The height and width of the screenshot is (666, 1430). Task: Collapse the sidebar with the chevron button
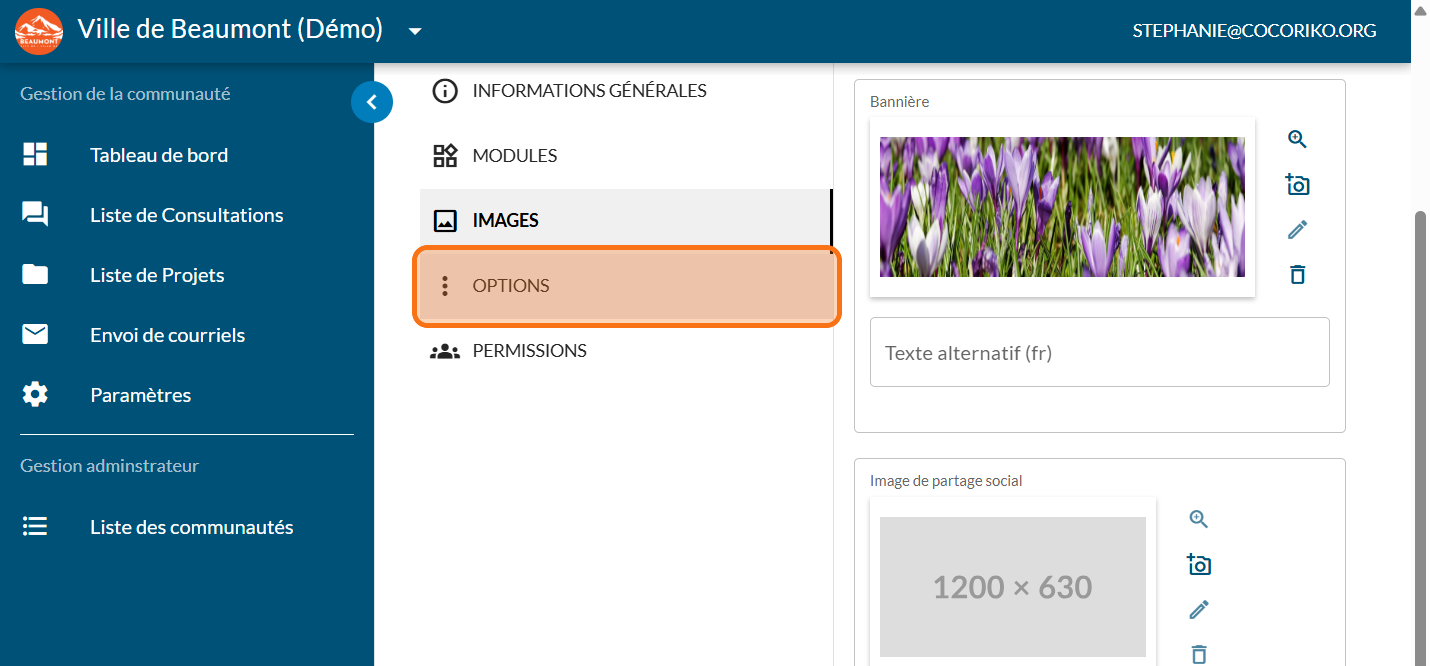click(x=372, y=101)
